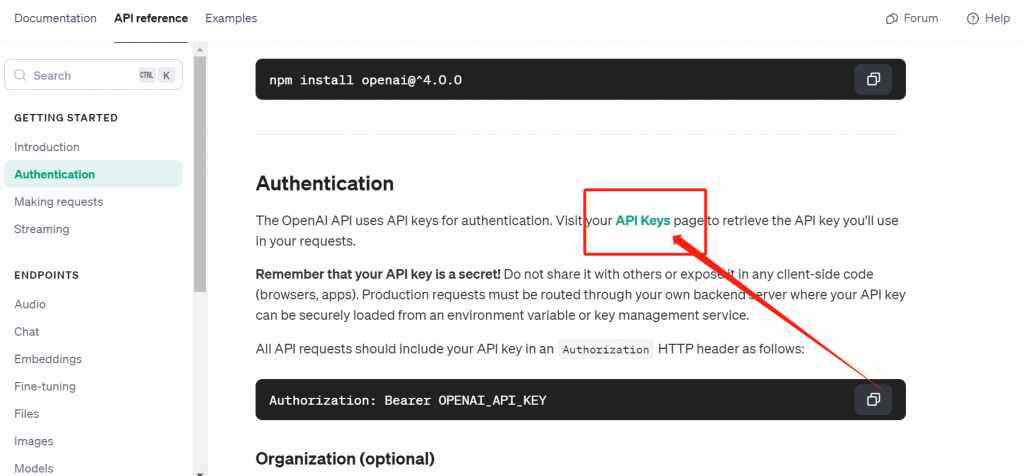Click the Forum speech bubble icon
The image size is (1024, 476).
pyautogui.click(x=891, y=18)
